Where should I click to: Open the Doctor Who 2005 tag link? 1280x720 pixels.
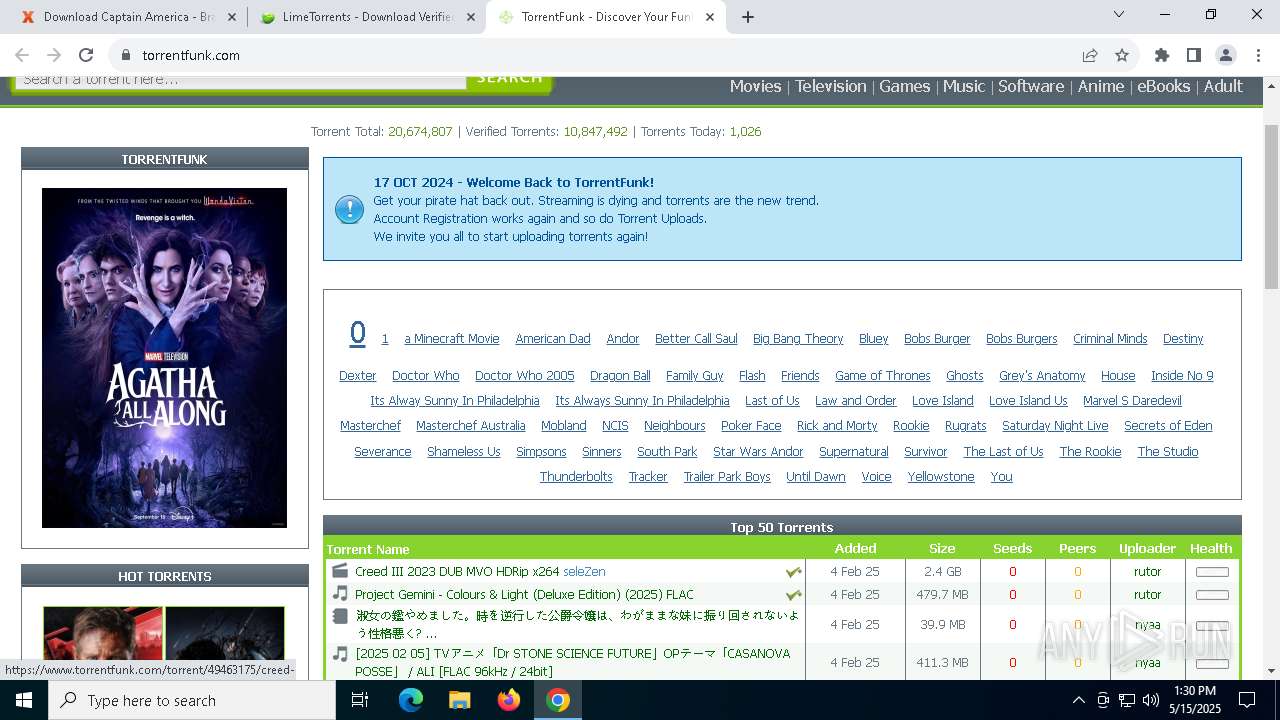click(x=525, y=376)
